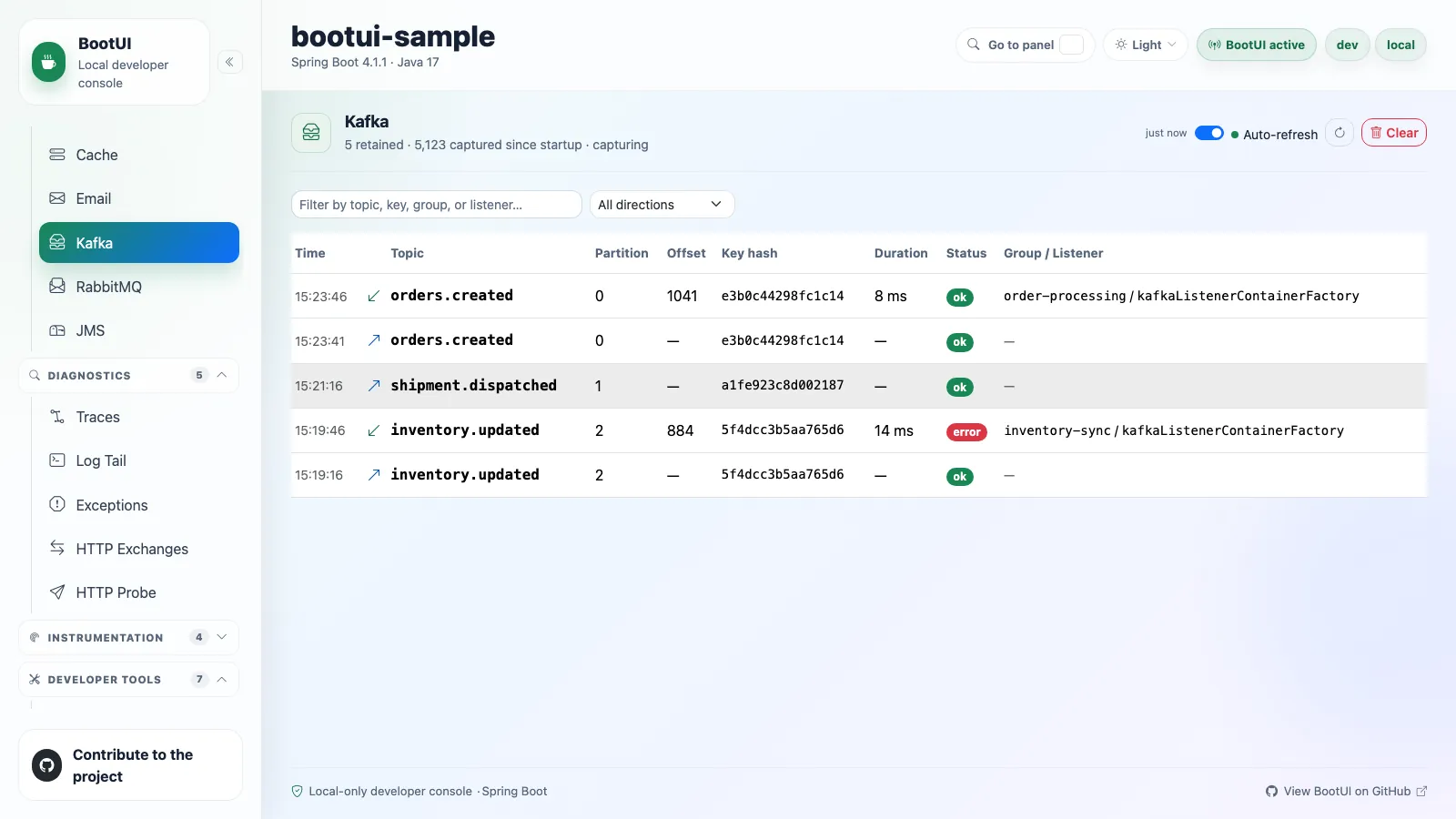Viewport: 1456px width, 819px height.
Task: Click the dev profile badge
Action: (x=1347, y=45)
